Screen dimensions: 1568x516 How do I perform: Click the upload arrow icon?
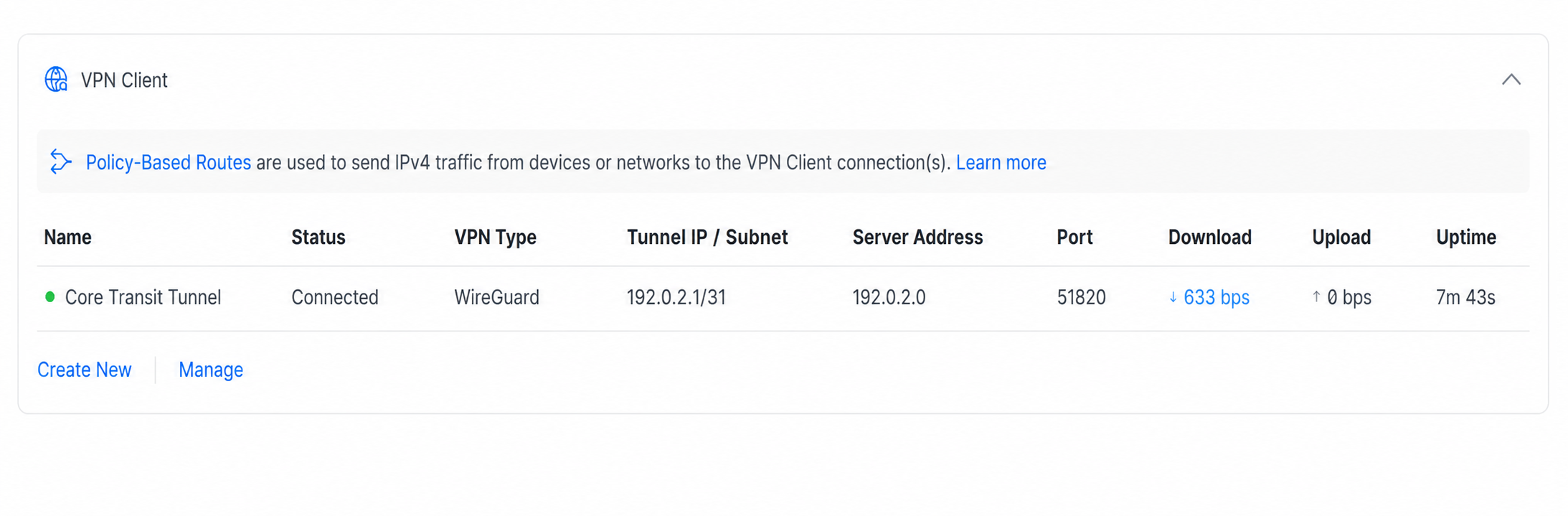tap(1316, 297)
